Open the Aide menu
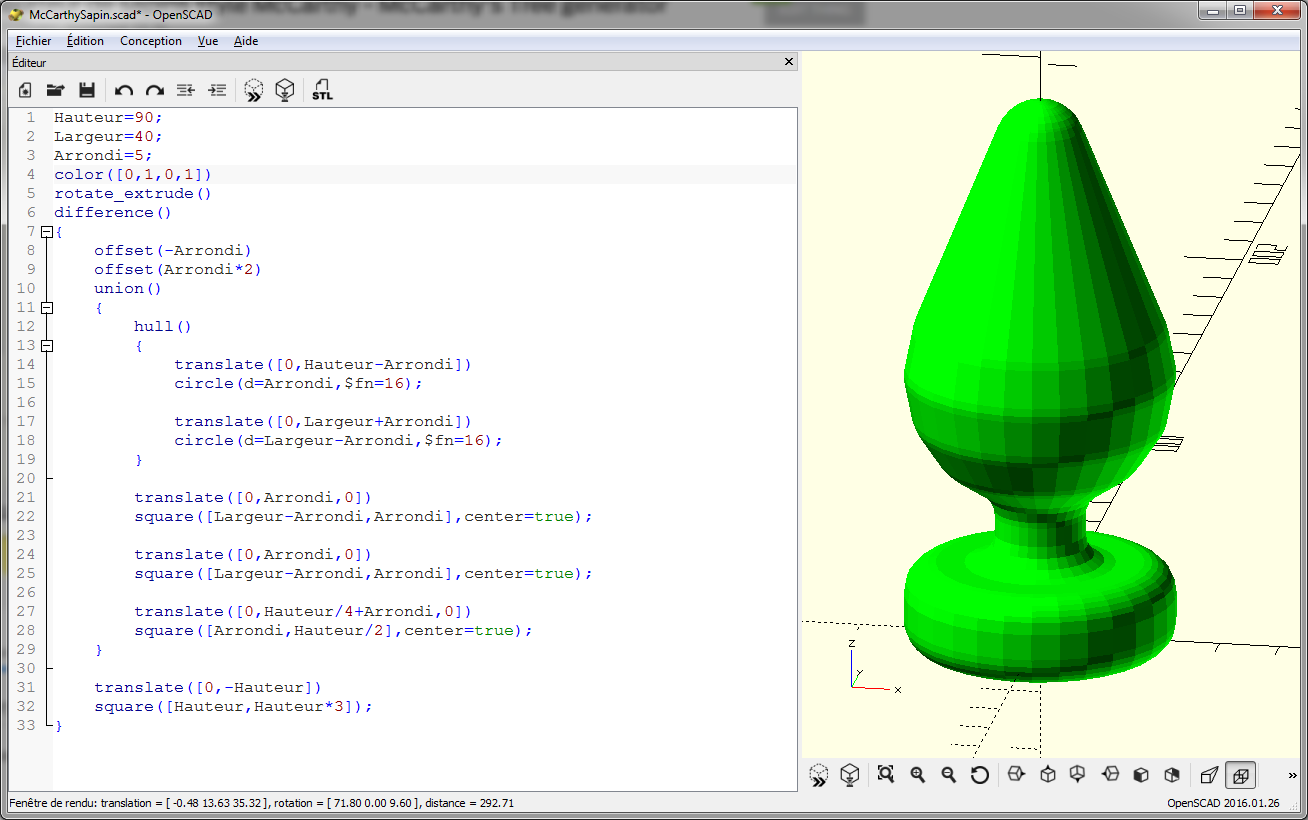Viewport: 1308px width, 820px height. pos(246,41)
